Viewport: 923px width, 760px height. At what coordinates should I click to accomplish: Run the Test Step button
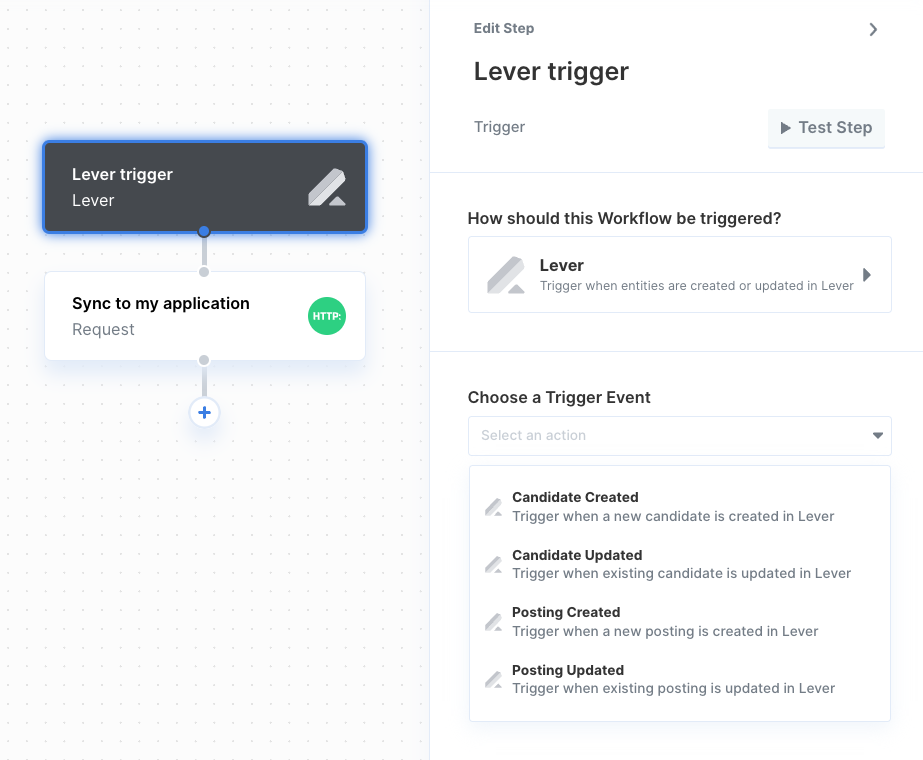pos(826,128)
